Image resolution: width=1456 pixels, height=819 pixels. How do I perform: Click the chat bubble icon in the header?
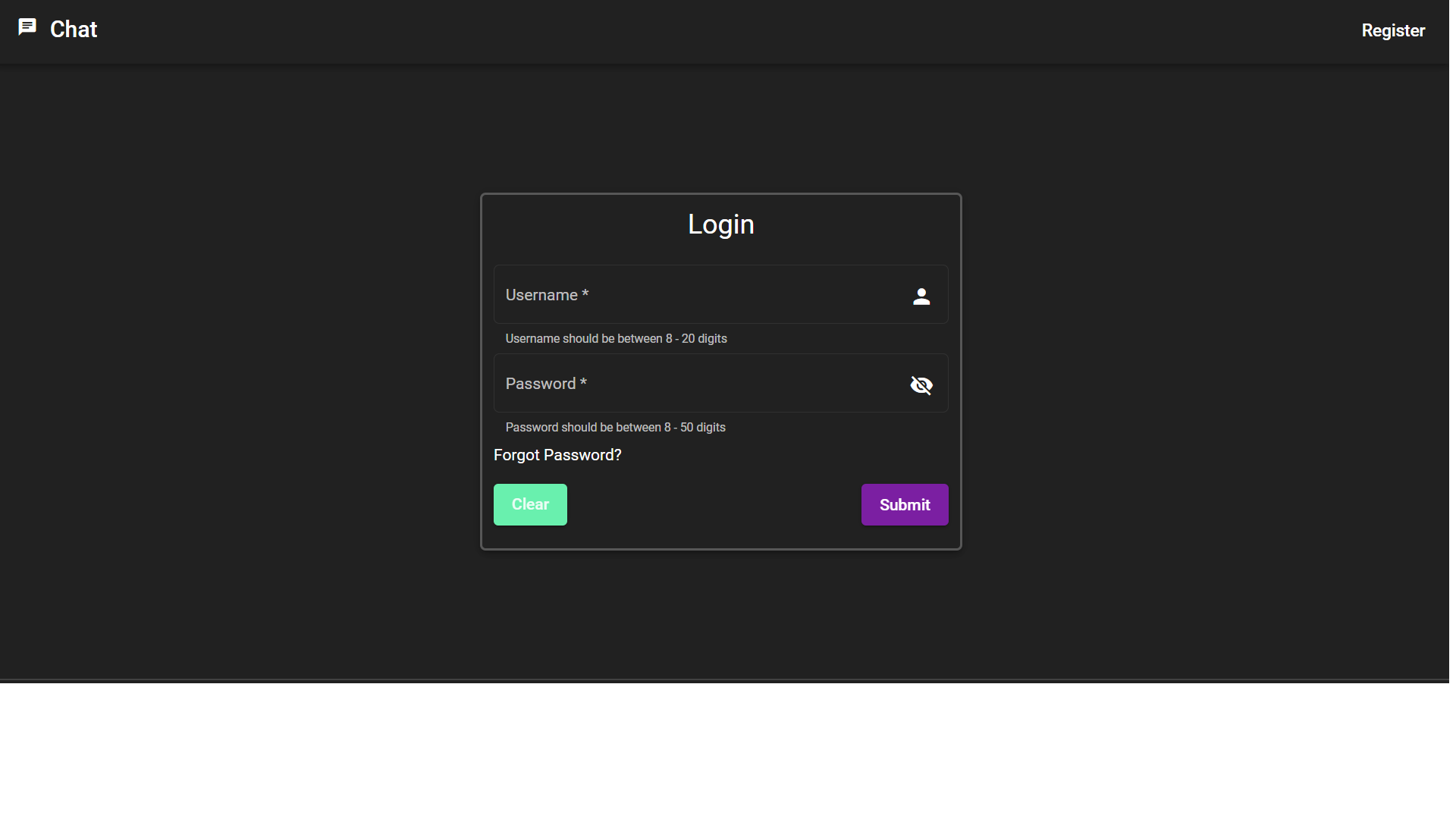coord(28,26)
